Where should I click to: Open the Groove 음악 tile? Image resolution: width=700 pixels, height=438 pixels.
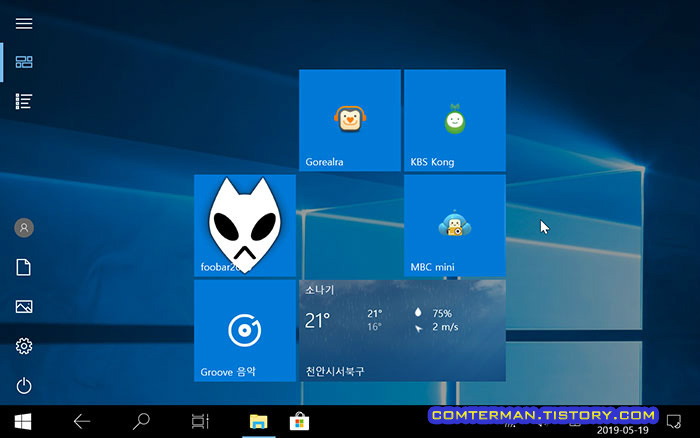245,330
